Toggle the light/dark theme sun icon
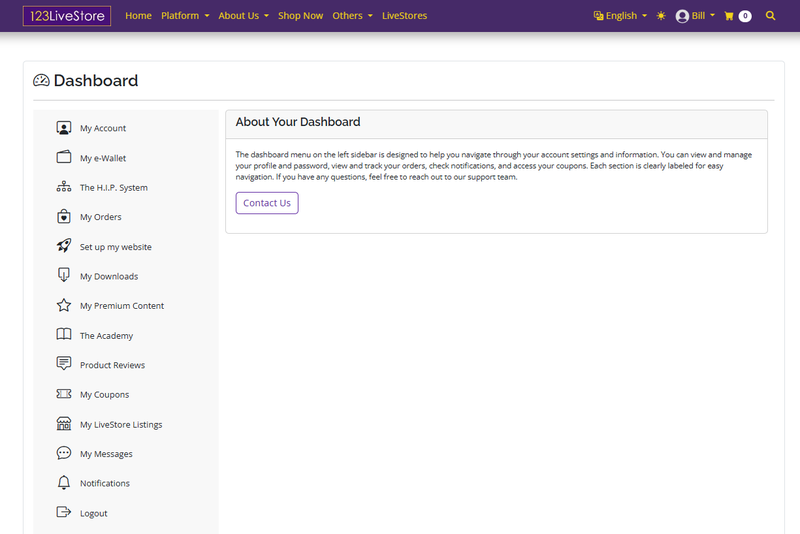Screen dimensions: 800x534 pyautogui.click(x=661, y=16)
